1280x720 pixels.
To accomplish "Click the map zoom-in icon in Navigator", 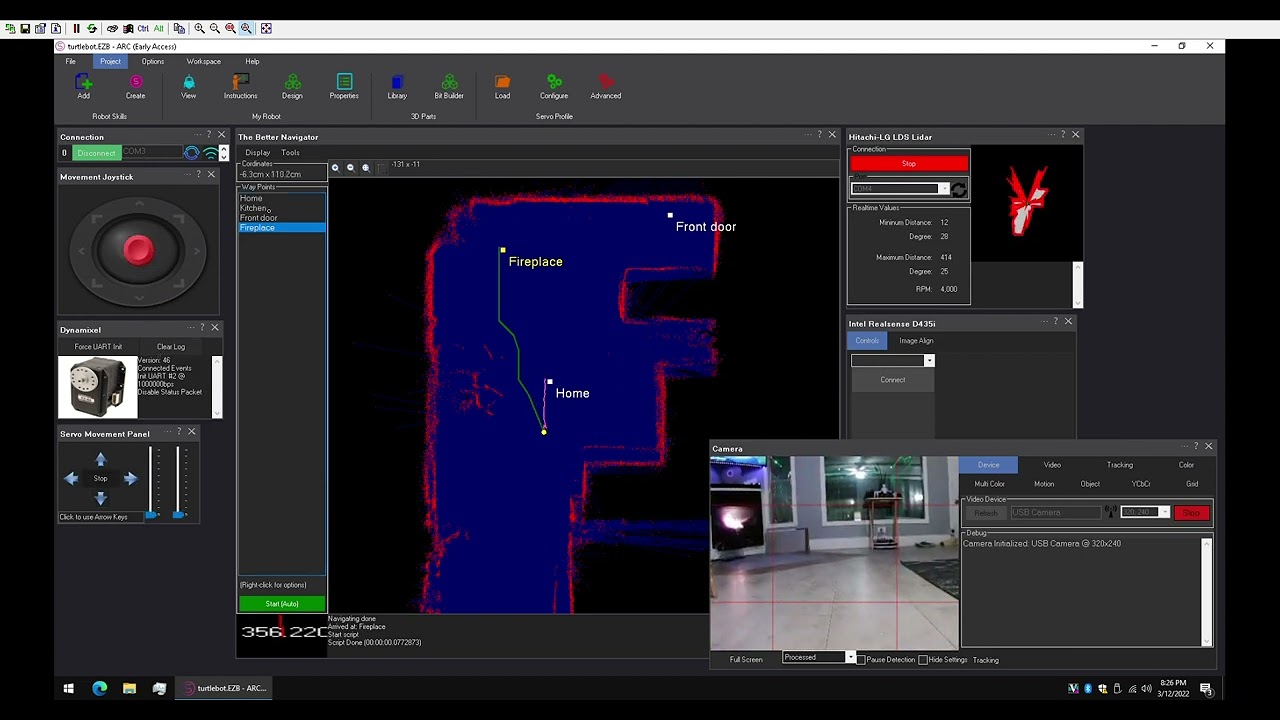I will point(335,168).
